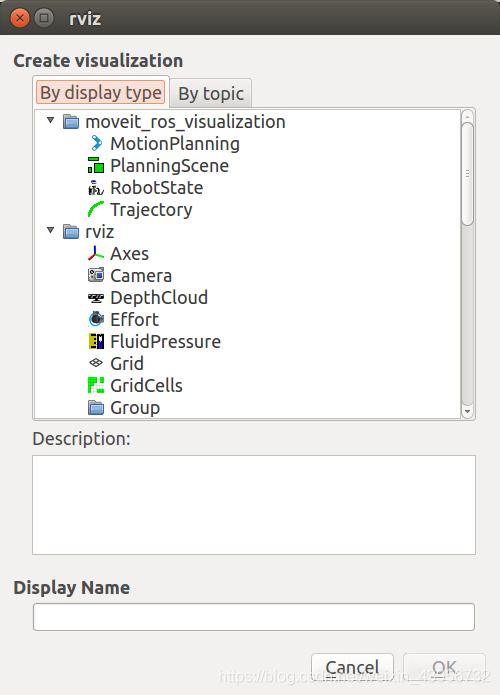
Task: Click the window maximize button in title bar
Action: coord(44,18)
